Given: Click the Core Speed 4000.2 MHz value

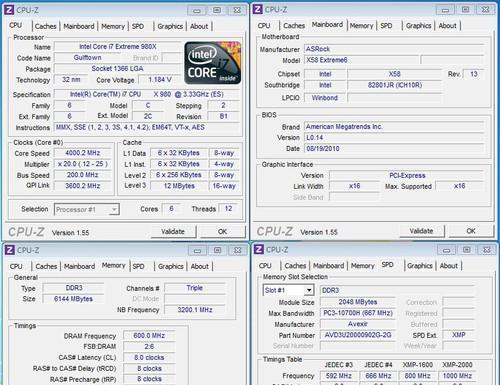Looking at the screenshot, I should click(x=83, y=153).
